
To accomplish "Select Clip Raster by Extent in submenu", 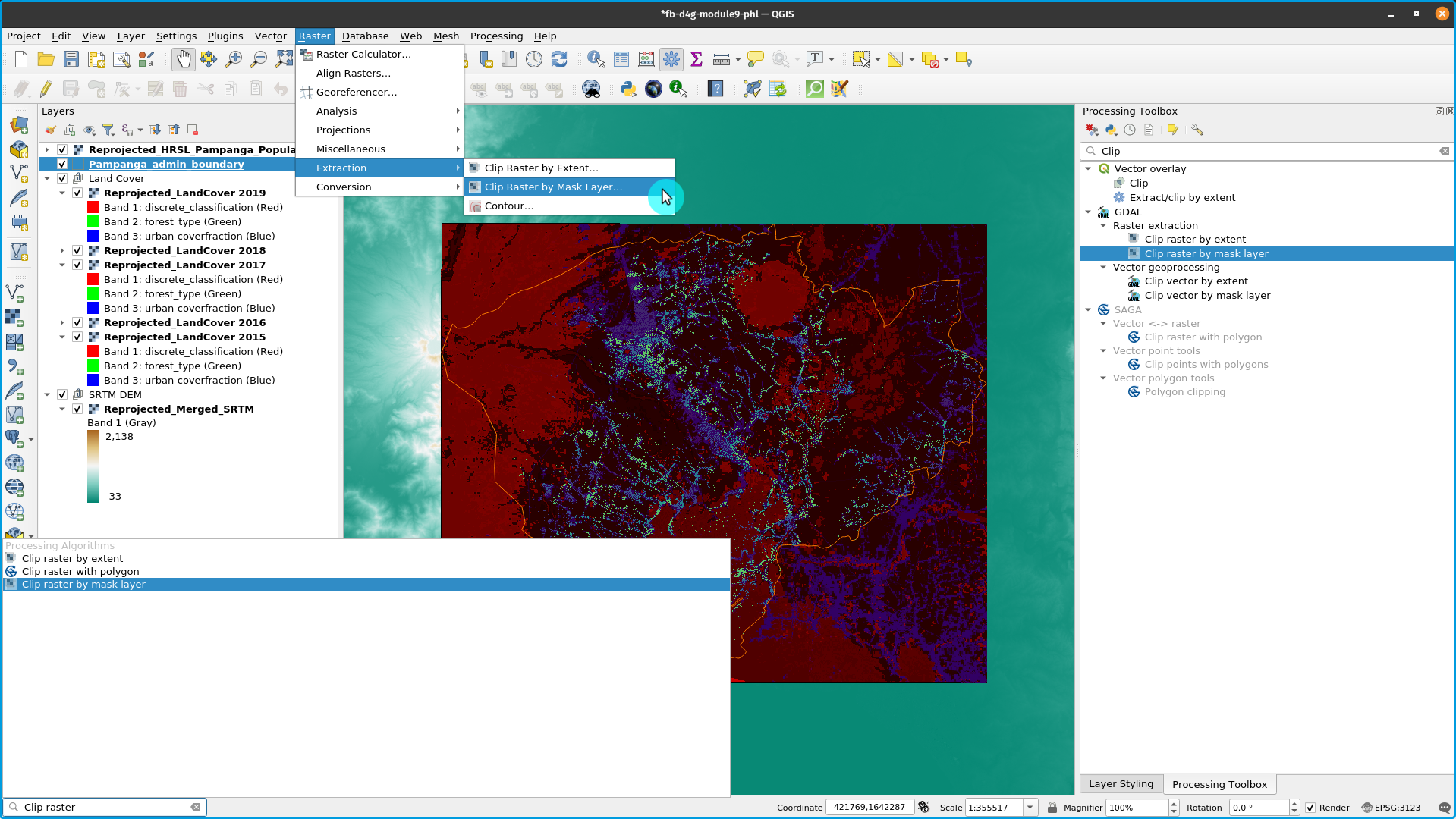I will click(569, 168).
